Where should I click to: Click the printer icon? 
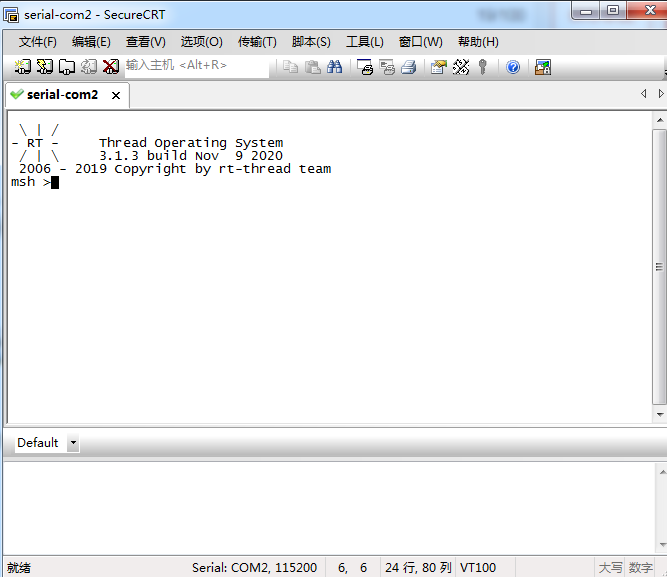[409, 67]
